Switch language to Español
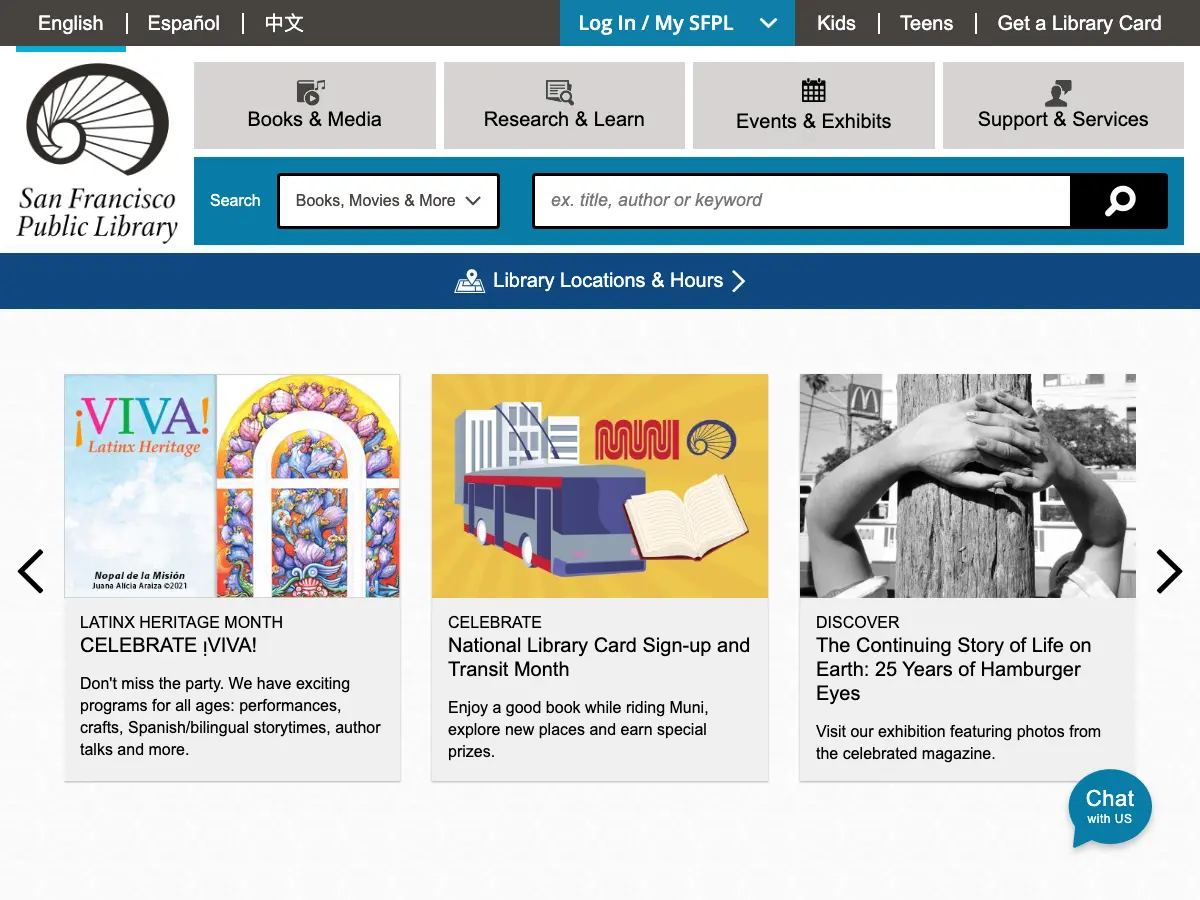The image size is (1200, 900). pos(184,23)
